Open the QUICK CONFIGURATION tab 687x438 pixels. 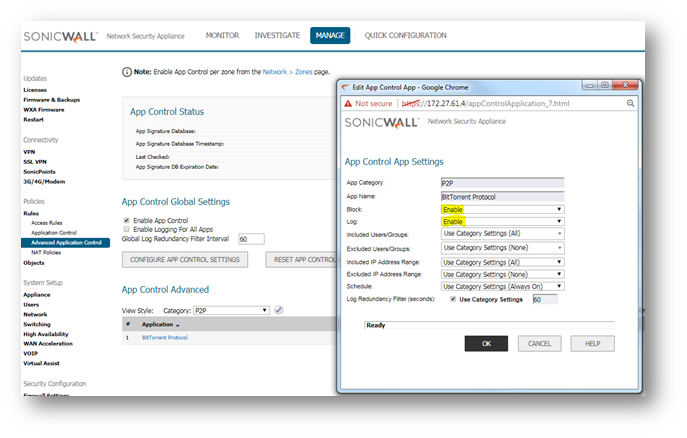405,35
